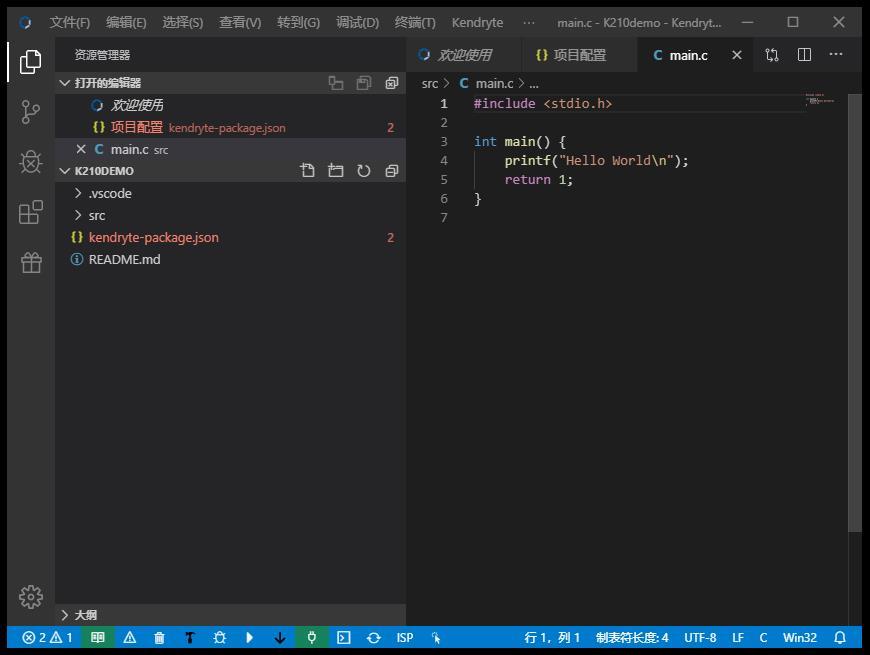Screen dimensions: 870x655
Task: Open the src breadcrumb dropdown
Action: tap(429, 84)
